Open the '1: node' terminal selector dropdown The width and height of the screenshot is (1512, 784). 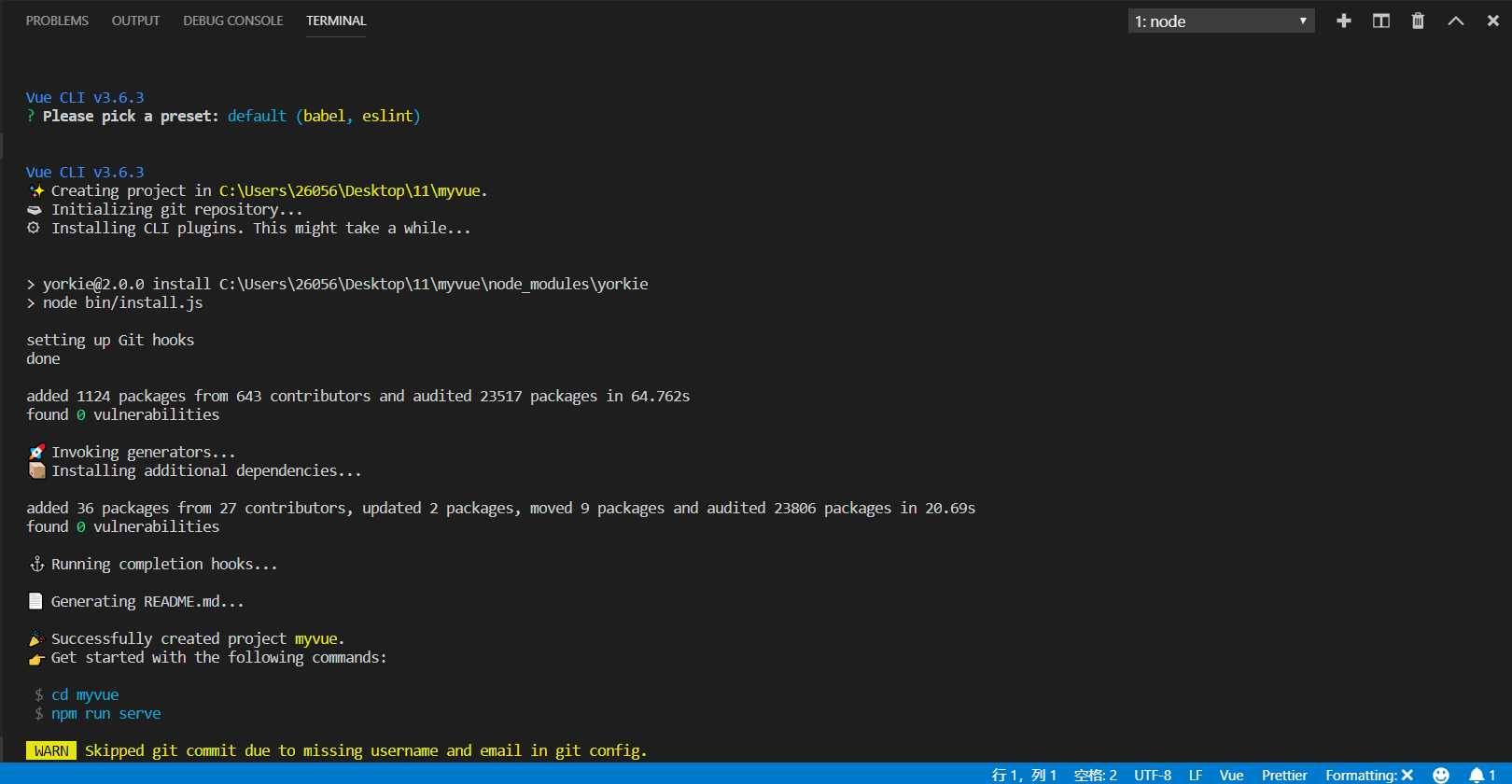(1221, 21)
